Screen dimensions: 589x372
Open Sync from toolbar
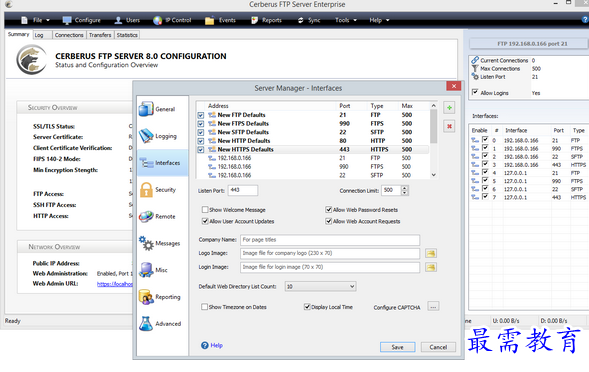(309, 20)
